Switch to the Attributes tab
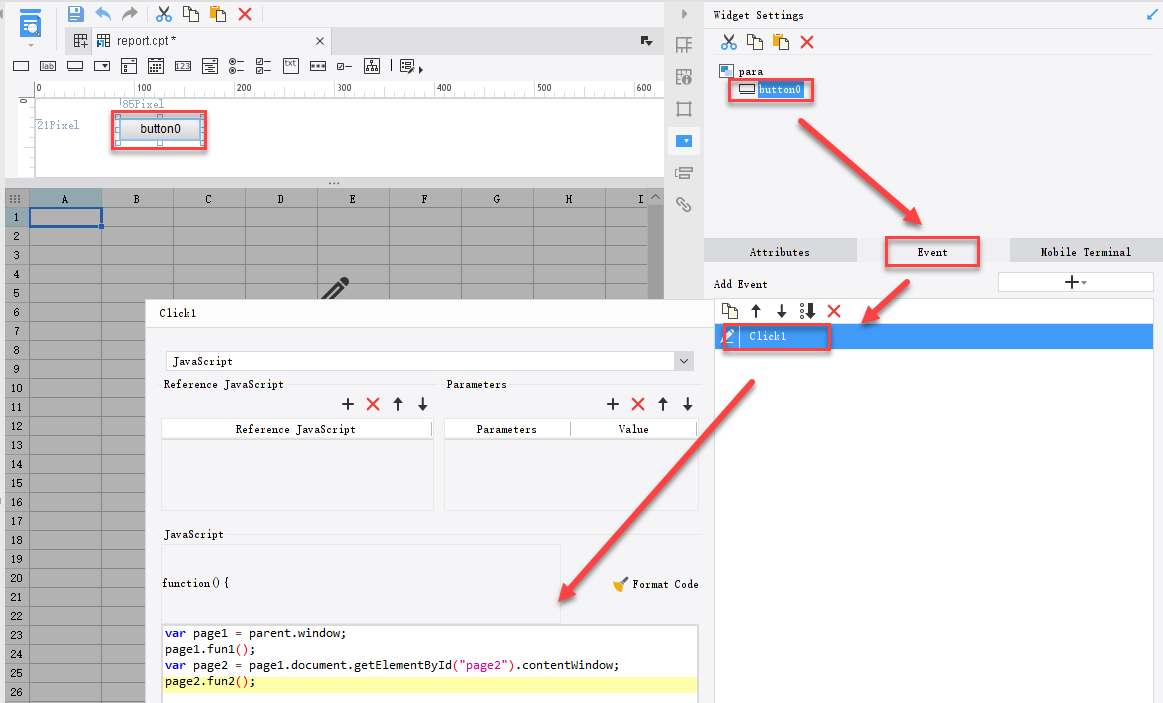 [x=780, y=252]
